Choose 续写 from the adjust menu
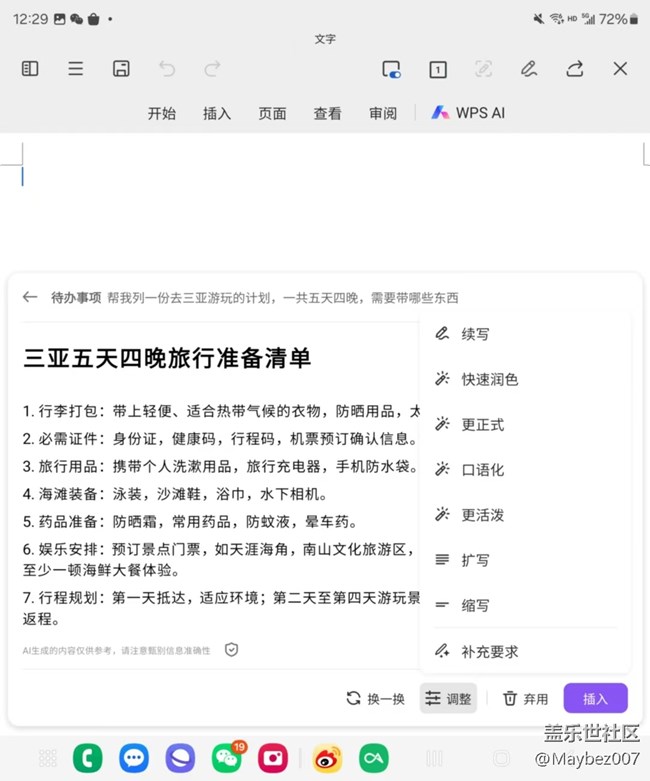The image size is (650, 781). click(525, 334)
